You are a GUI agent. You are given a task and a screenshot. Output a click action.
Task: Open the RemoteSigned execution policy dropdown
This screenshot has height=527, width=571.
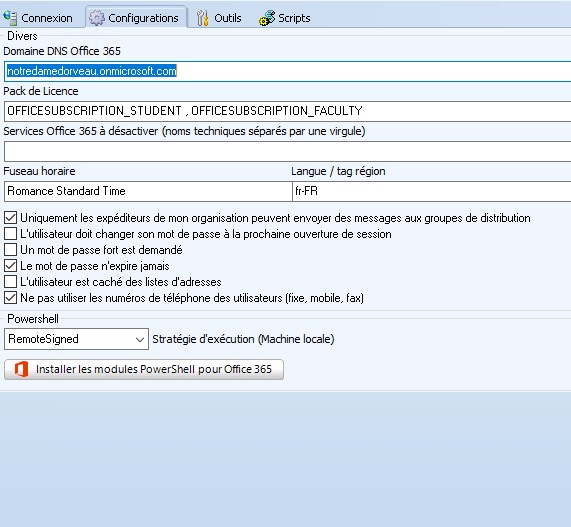point(76,339)
